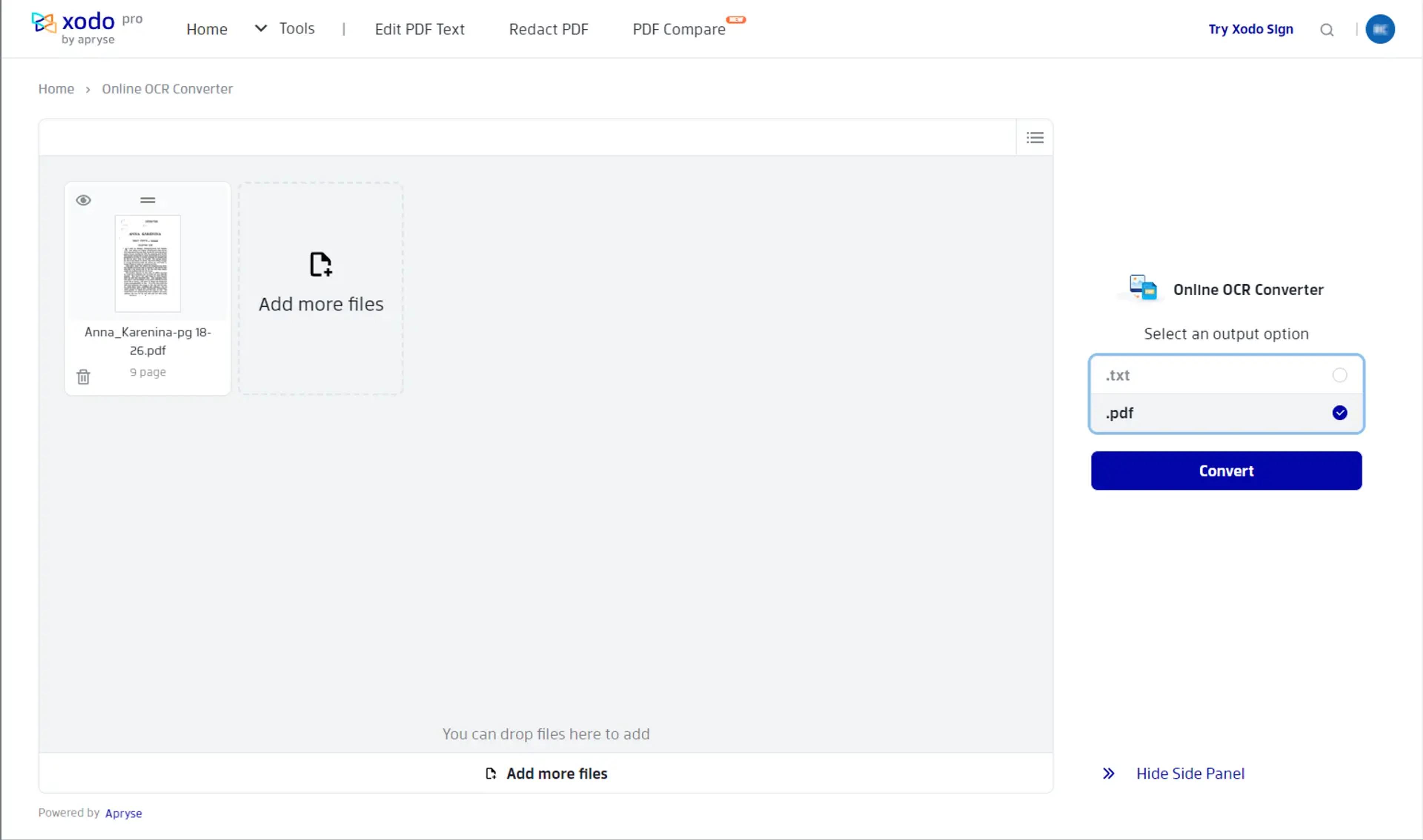Preview file with the eye icon
1423x840 pixels.
[83, 200]
